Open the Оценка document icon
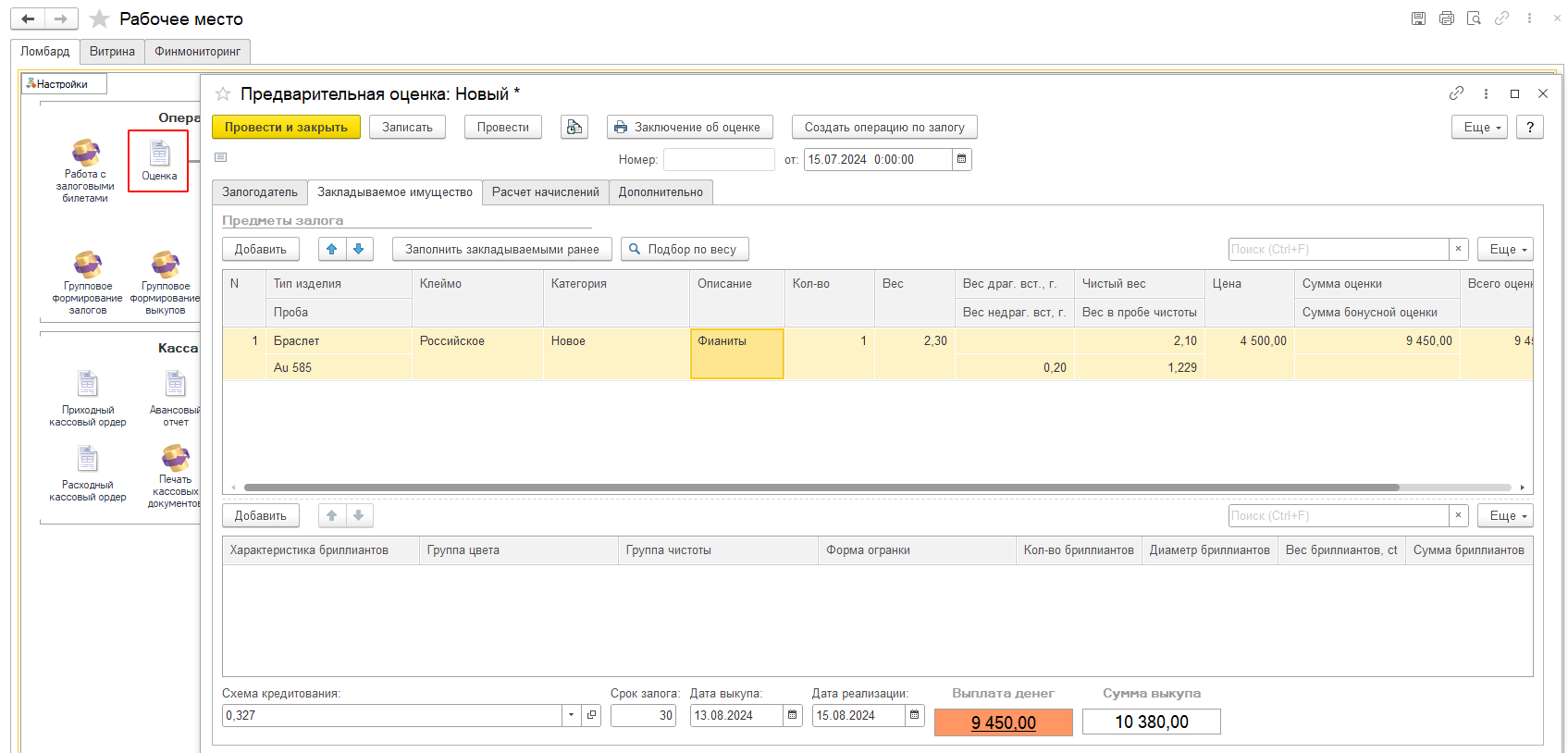Screen dimensions: 1568x753 tap(159, 160)
